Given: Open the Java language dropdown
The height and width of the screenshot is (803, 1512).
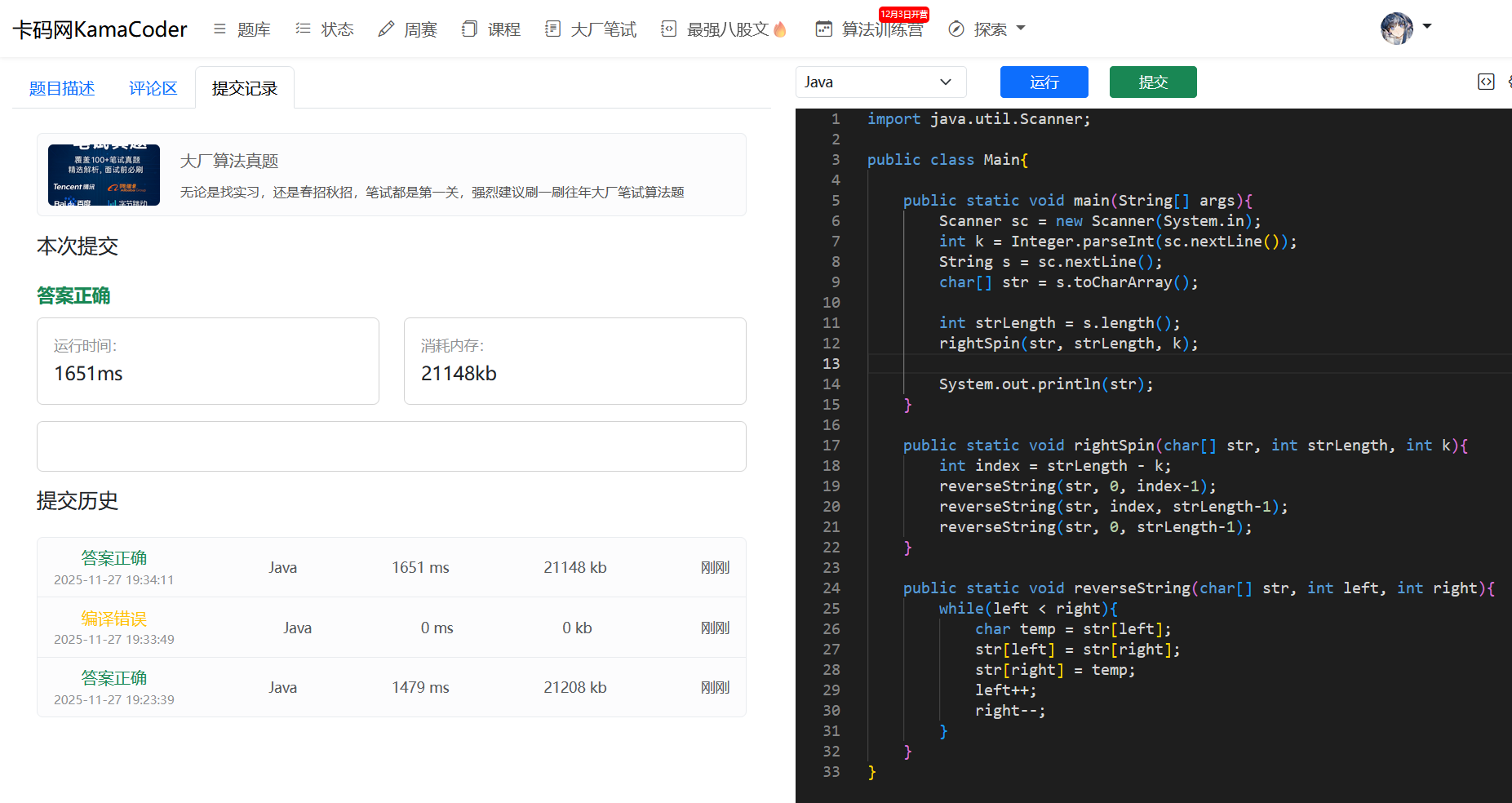Looking at the screenshot, I should pyautogui.click(x=880, y=82).
